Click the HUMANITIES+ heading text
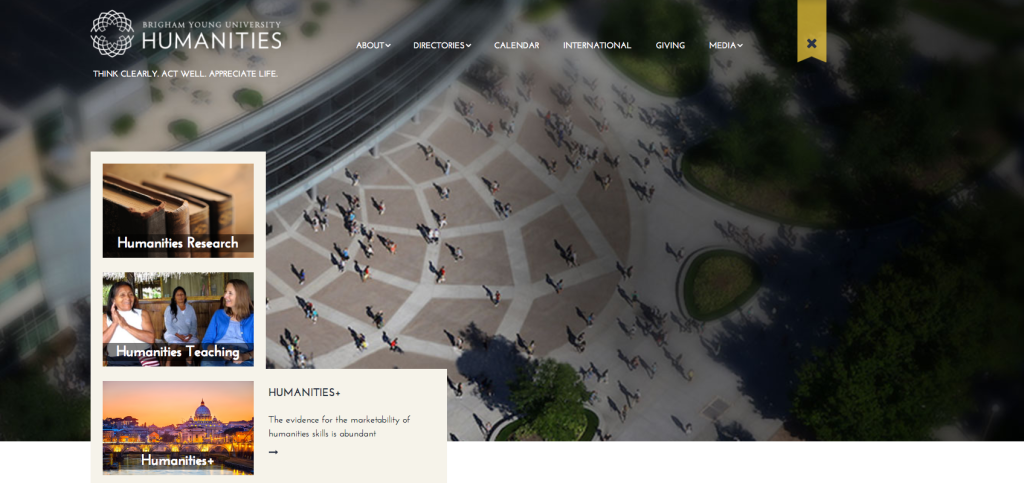 click(304, 393)
